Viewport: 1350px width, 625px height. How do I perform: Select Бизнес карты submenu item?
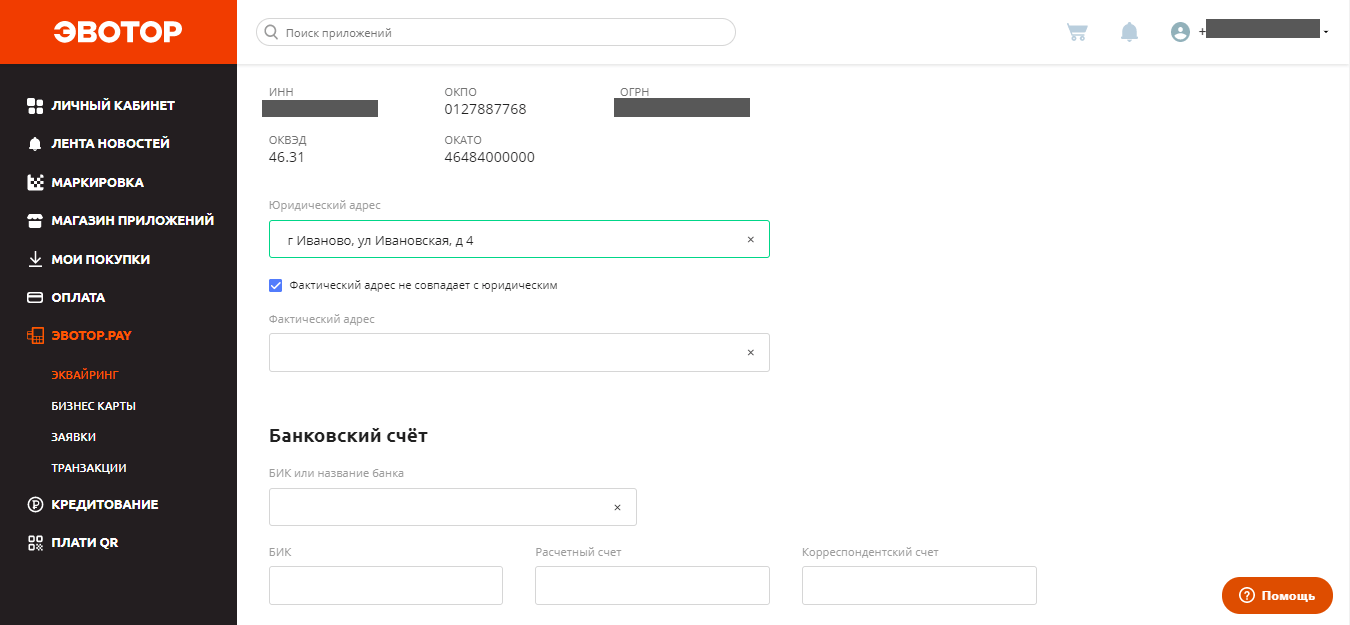click(93, 406)
